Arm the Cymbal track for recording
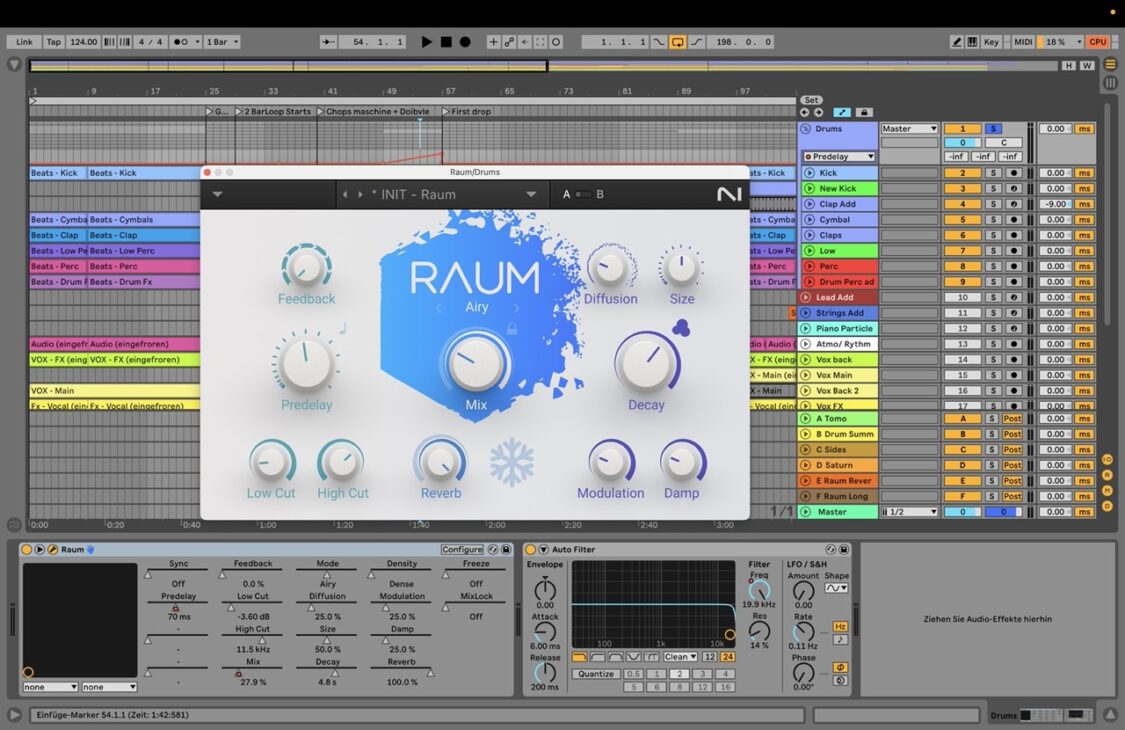1125x730 pixels. (x=1013, y=220)
